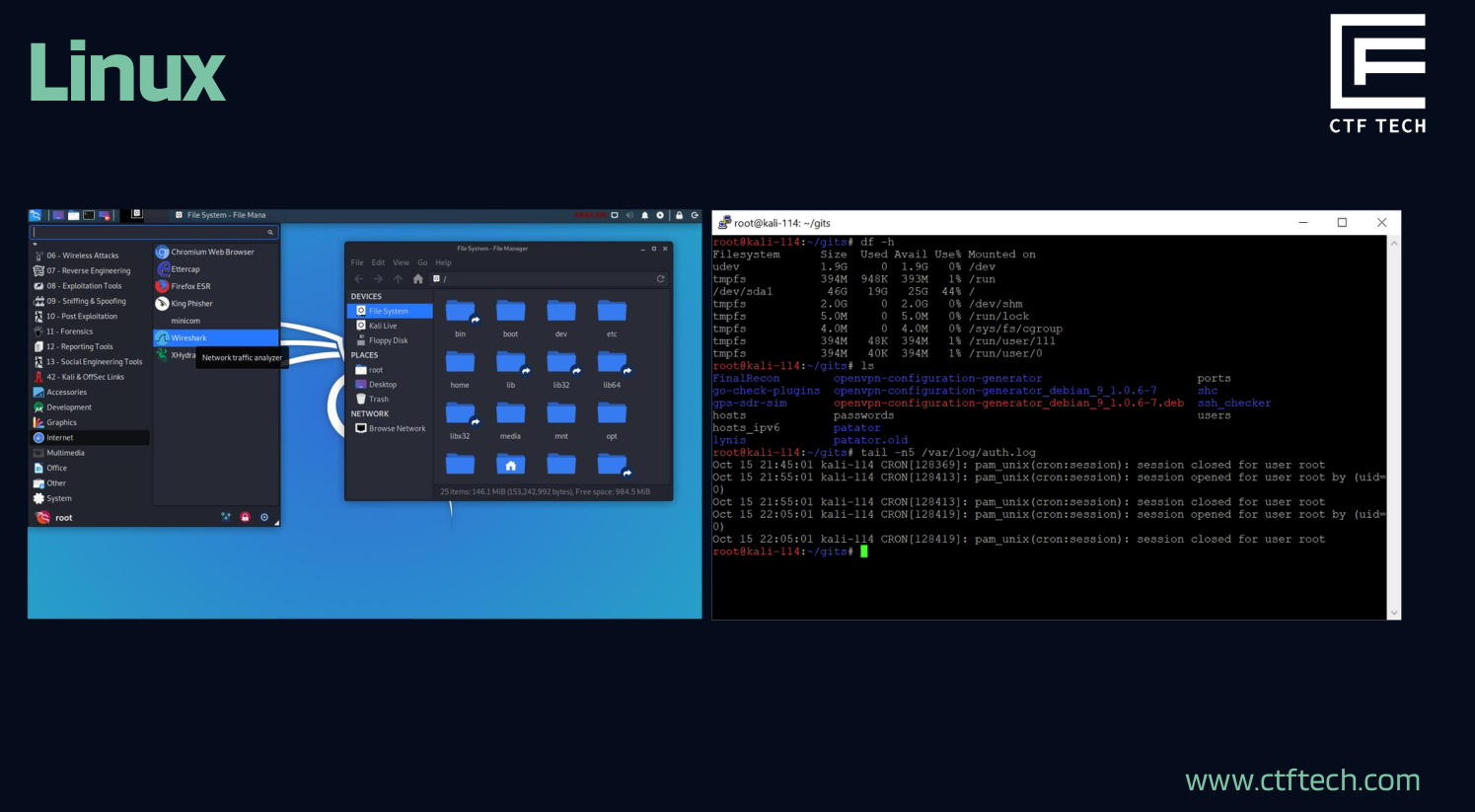Open 13 - Social Engineering Tools category

pos(88,362)
